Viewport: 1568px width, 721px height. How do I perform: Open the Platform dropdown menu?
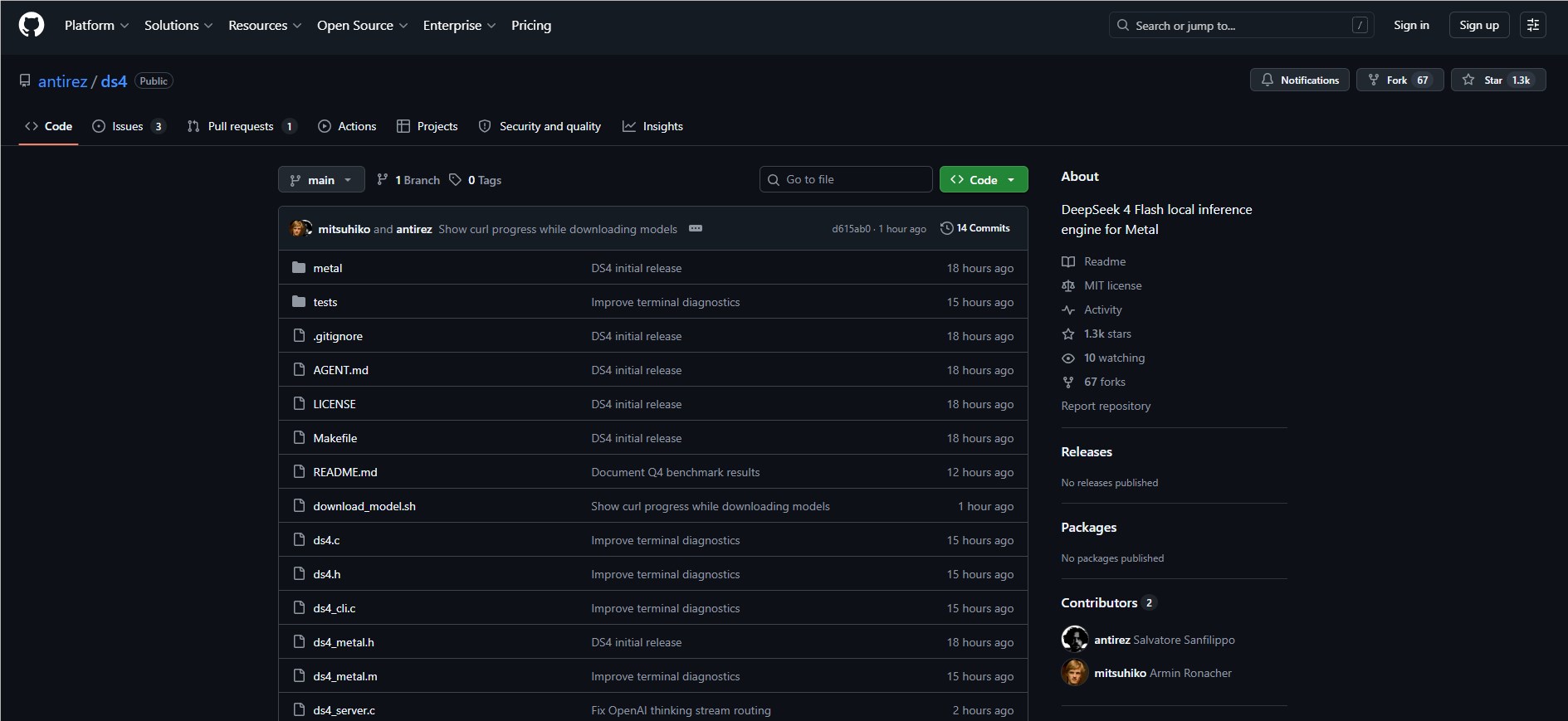(96, 25)
